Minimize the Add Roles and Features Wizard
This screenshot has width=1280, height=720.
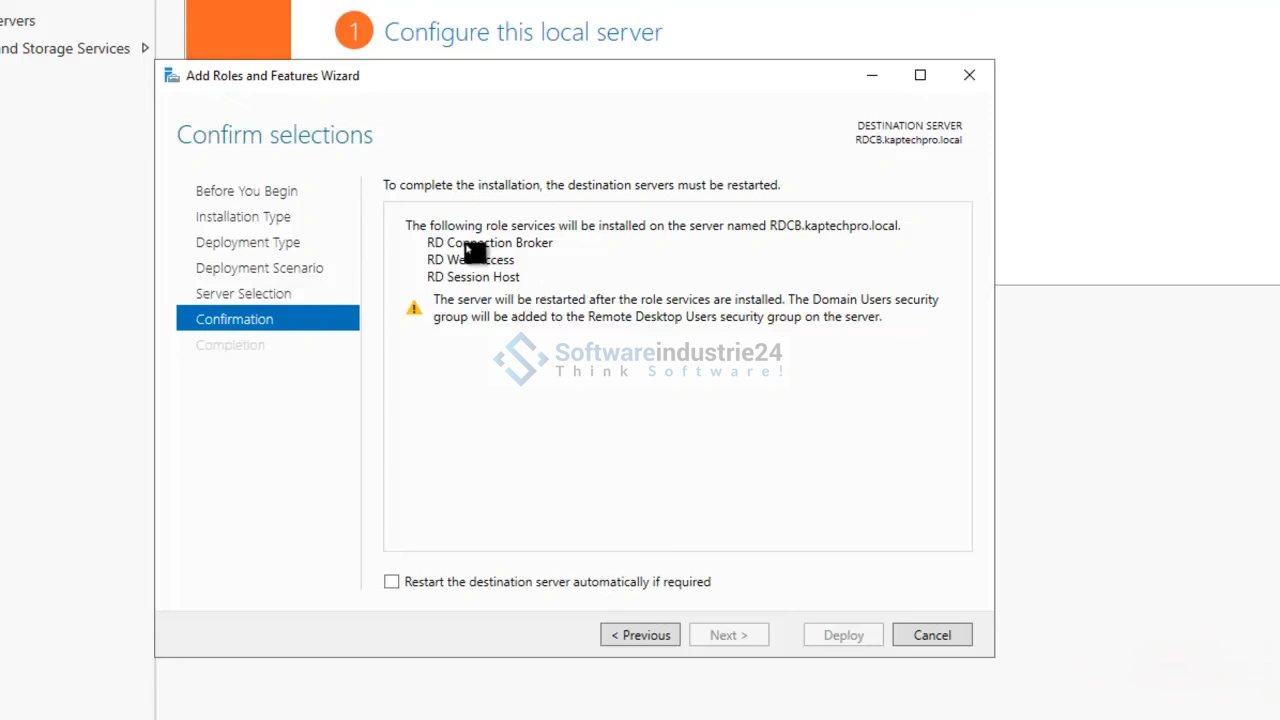click(872, 76)
